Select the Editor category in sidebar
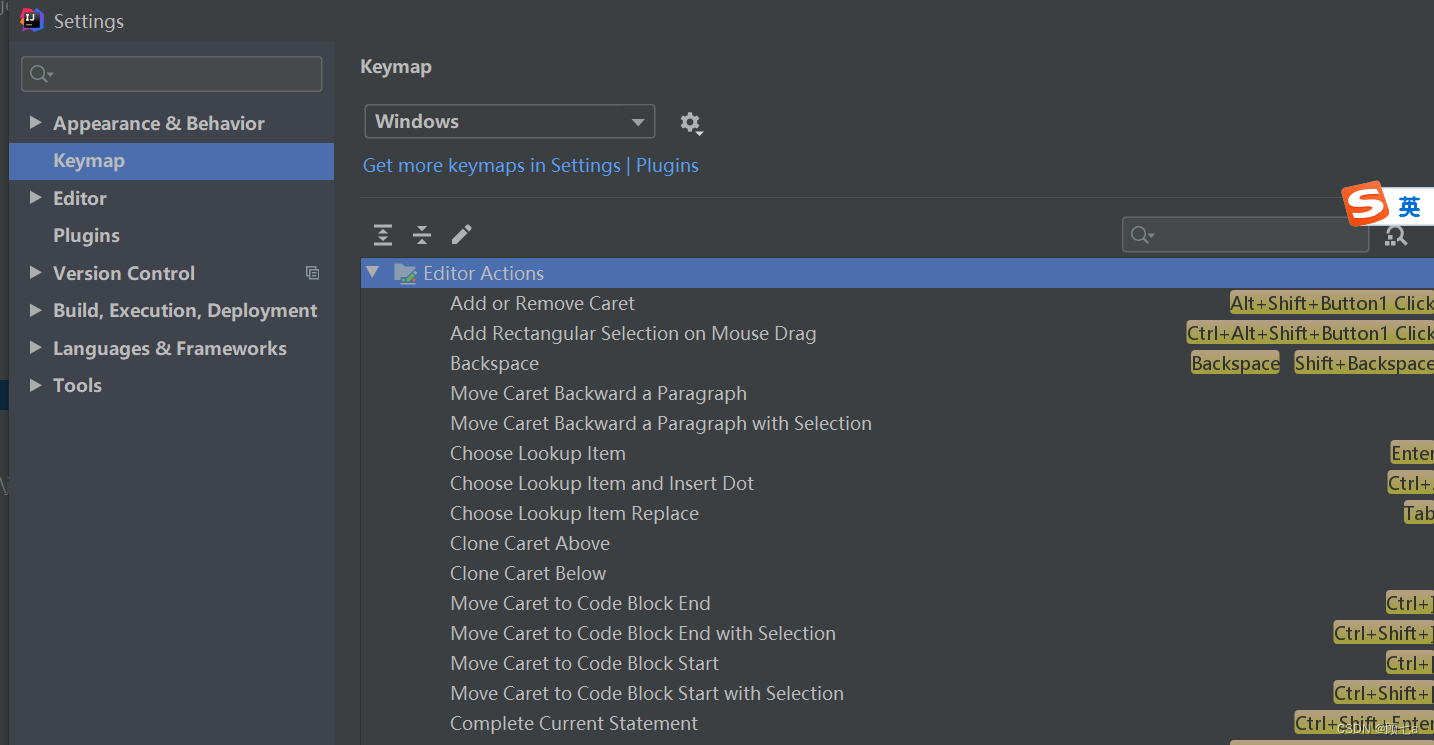Image resolution: width=1434 pixels, height=745 pixels. click(x=80, y=198)
